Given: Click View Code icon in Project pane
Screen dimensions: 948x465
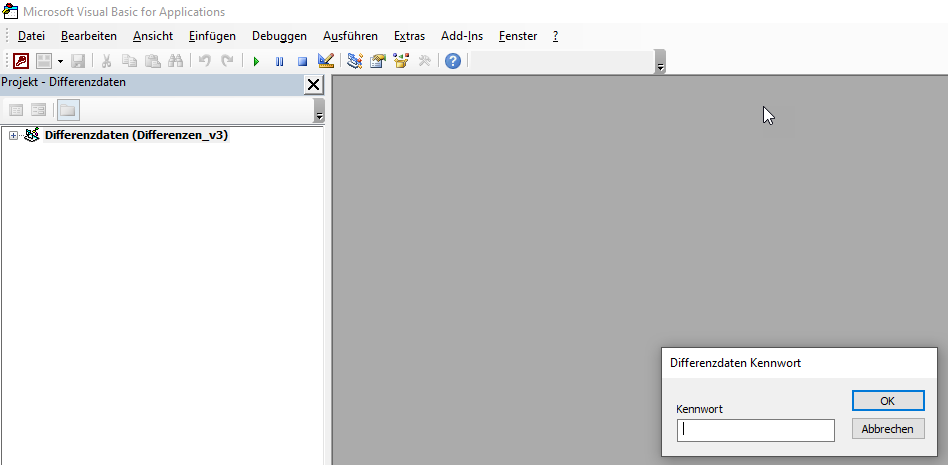Looking at the screenshot, I should pos(16,110).
